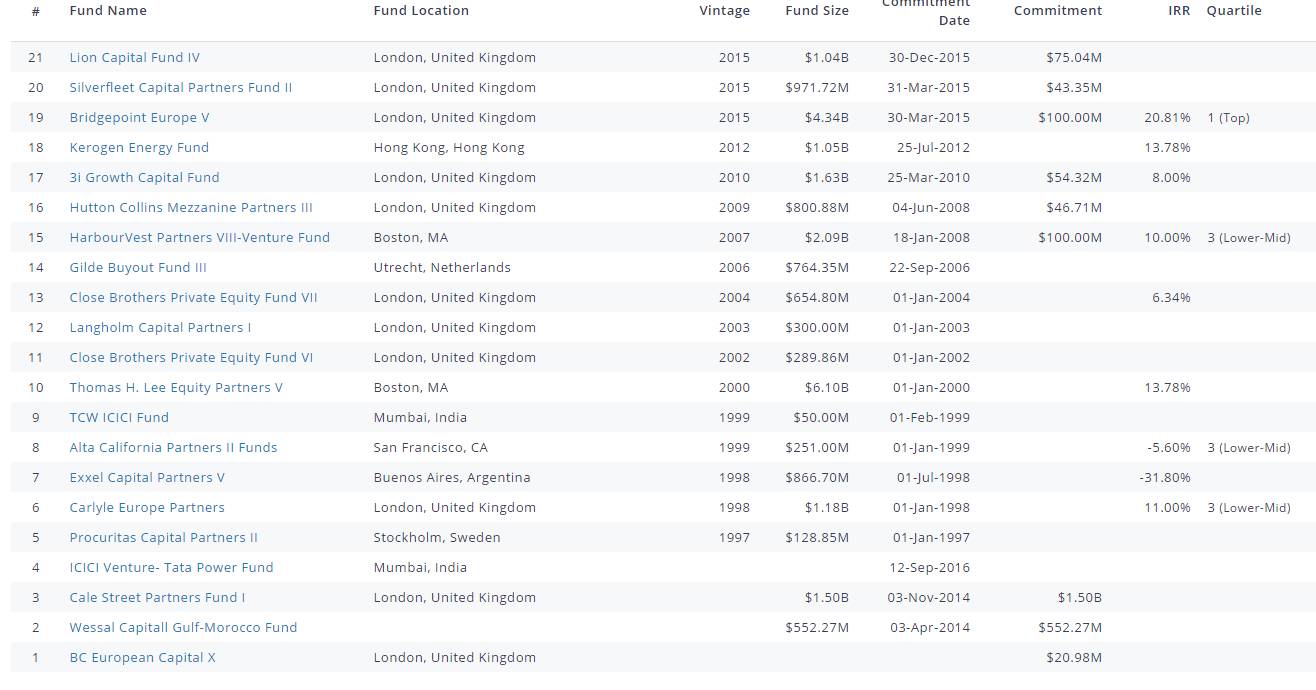The width and height of the screenshot is (1316, 690).
Task: Click the Cale Street Partners Fund I link
Action: coord(157,597)
